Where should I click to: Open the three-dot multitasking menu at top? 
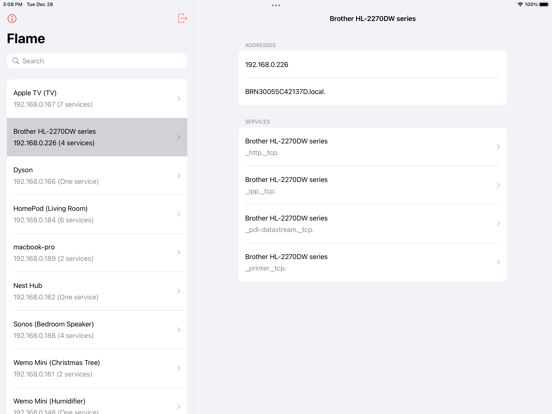pyautogui.click(x=276, y=5)
